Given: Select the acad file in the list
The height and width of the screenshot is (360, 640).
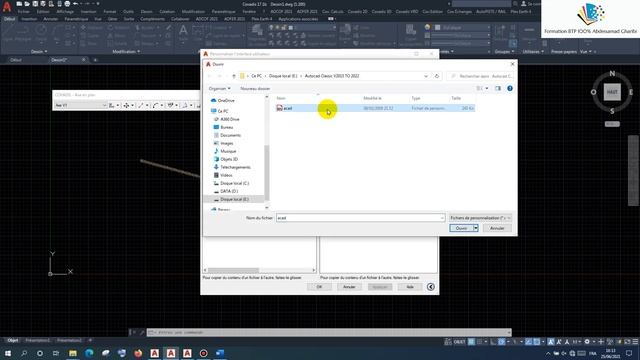Looking at the screenshot, I should (375, 108).
